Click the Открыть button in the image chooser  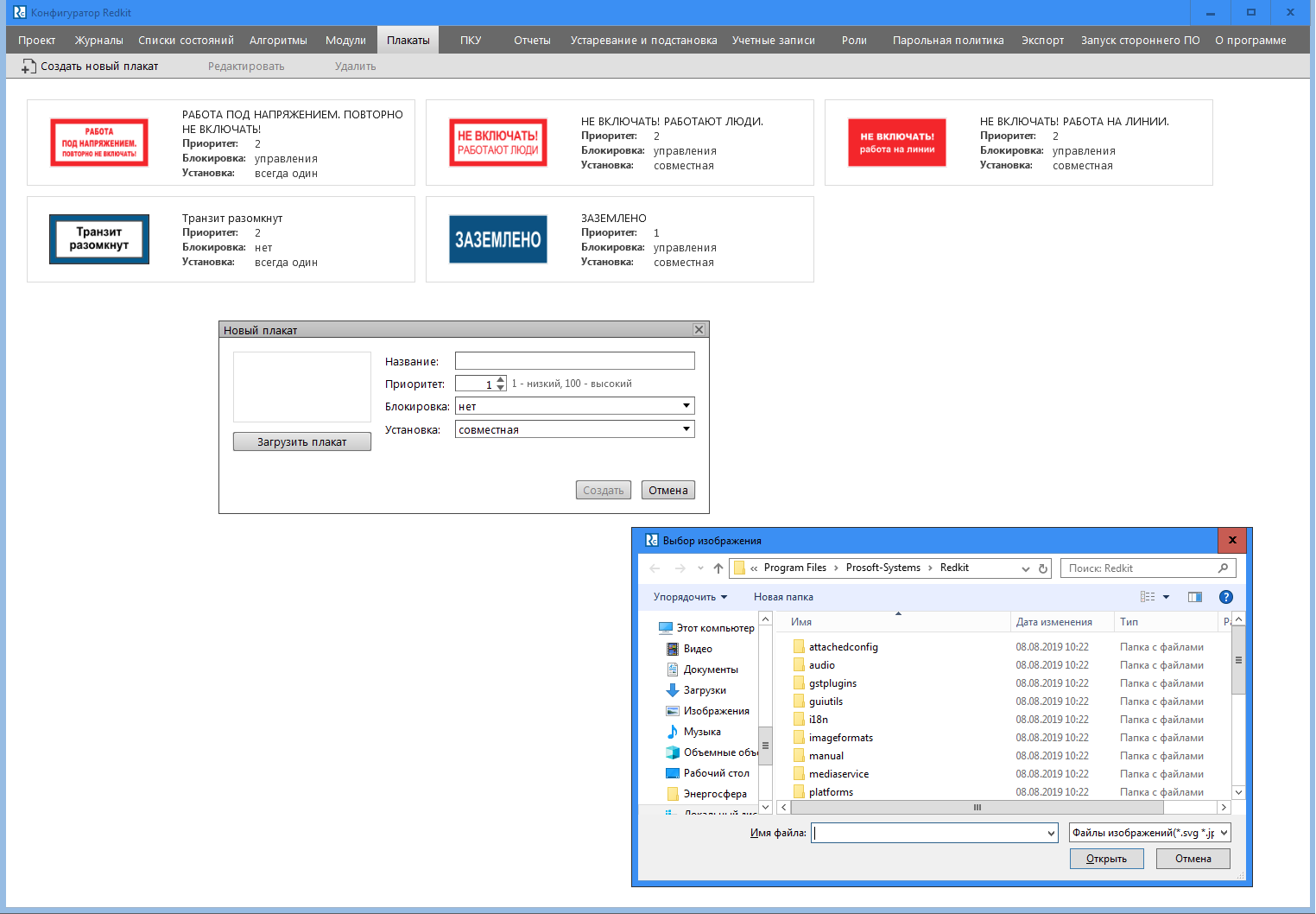click(1106, 858)
